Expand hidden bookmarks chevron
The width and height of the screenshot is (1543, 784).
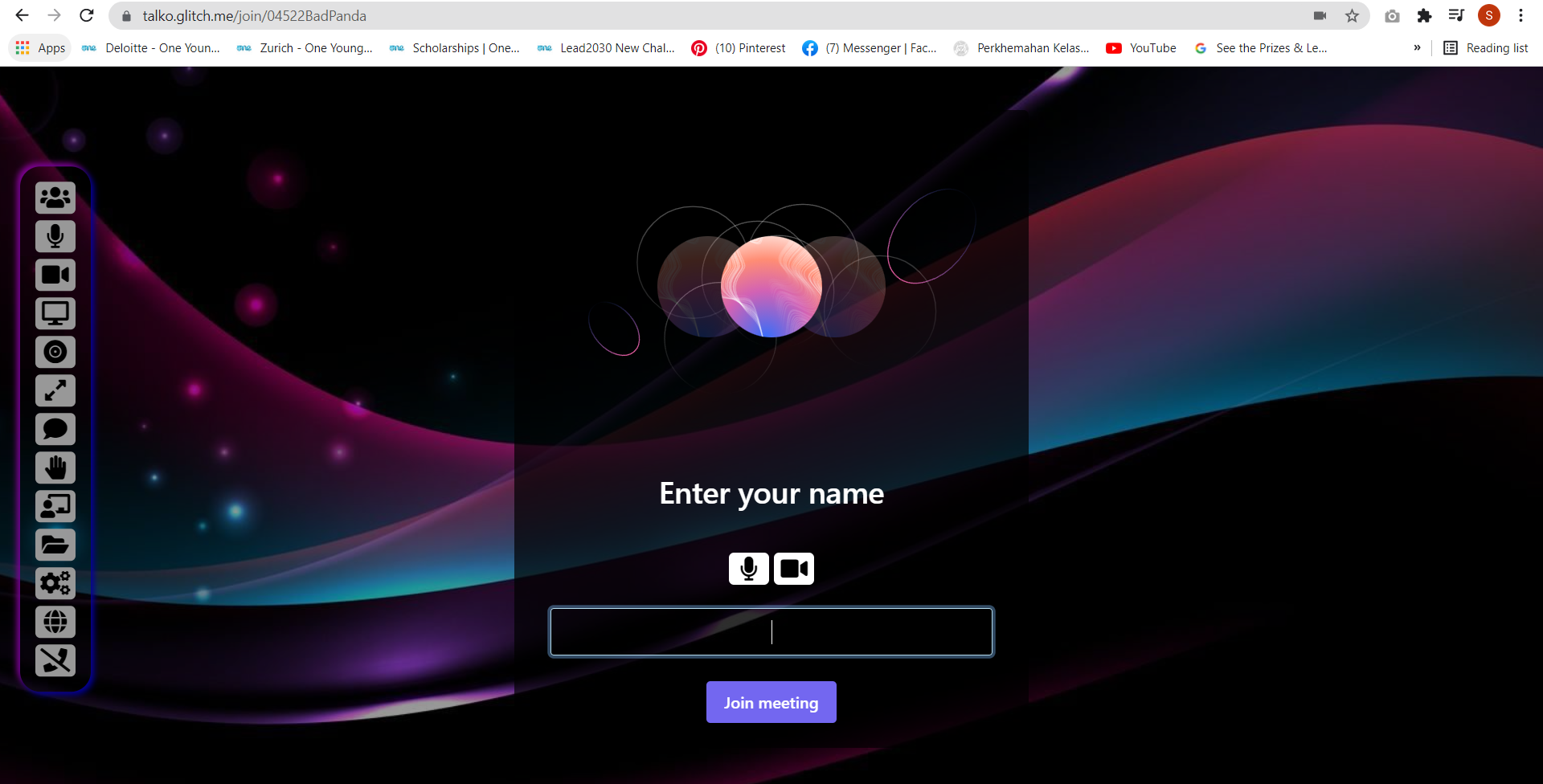tap(1417, 48)
